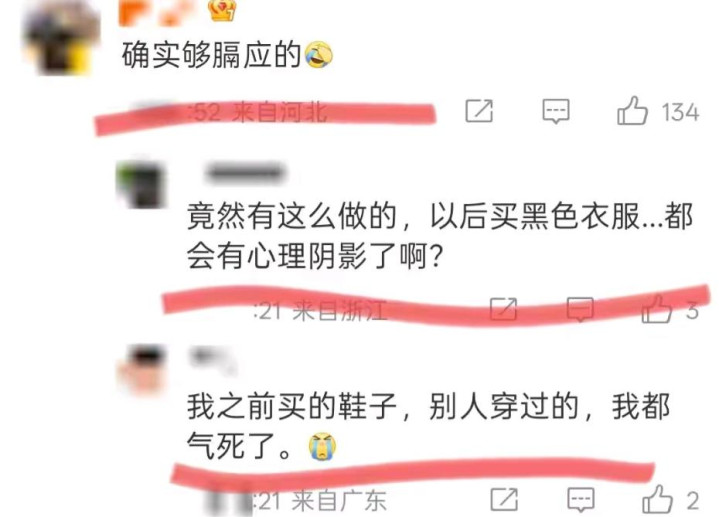
Task: Like the comment with 134 likes
Action: tap(632, 111)
